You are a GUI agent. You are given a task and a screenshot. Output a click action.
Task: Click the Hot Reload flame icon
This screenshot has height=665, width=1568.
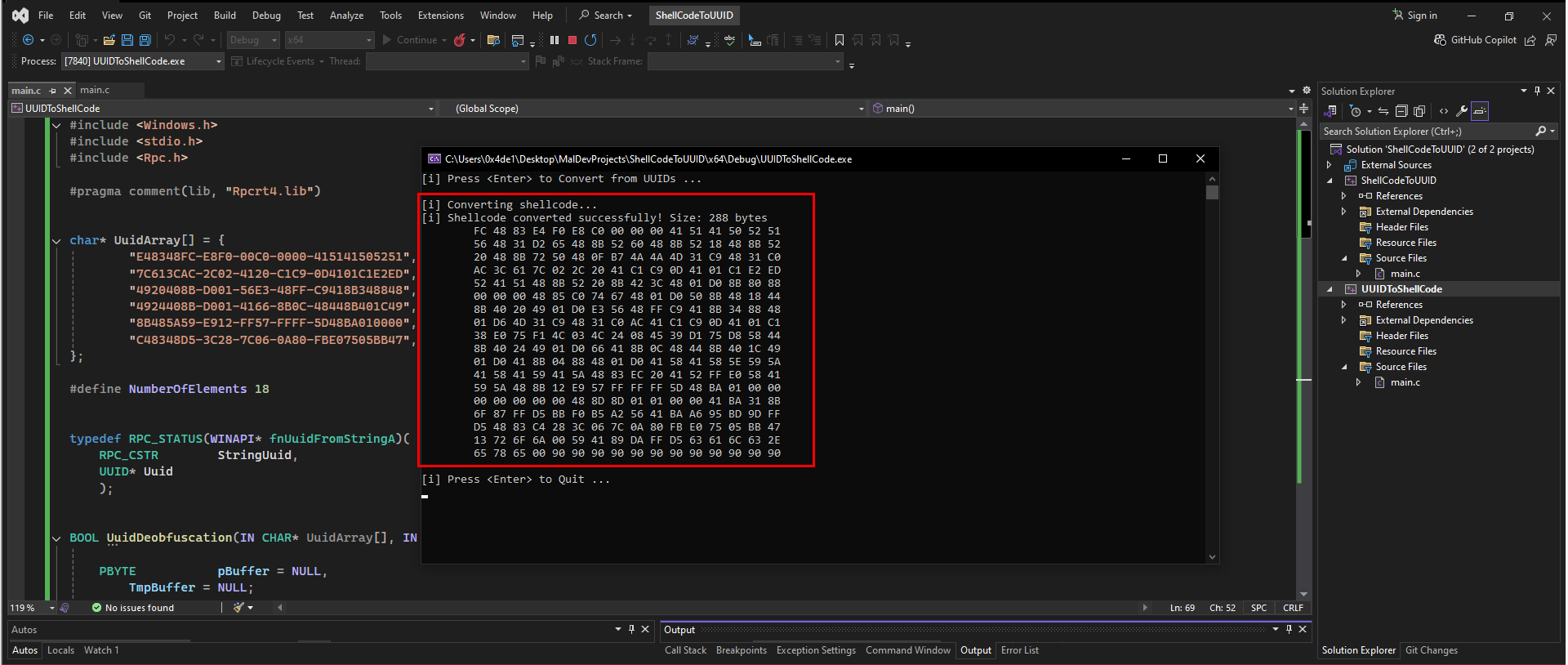(460, 40)
